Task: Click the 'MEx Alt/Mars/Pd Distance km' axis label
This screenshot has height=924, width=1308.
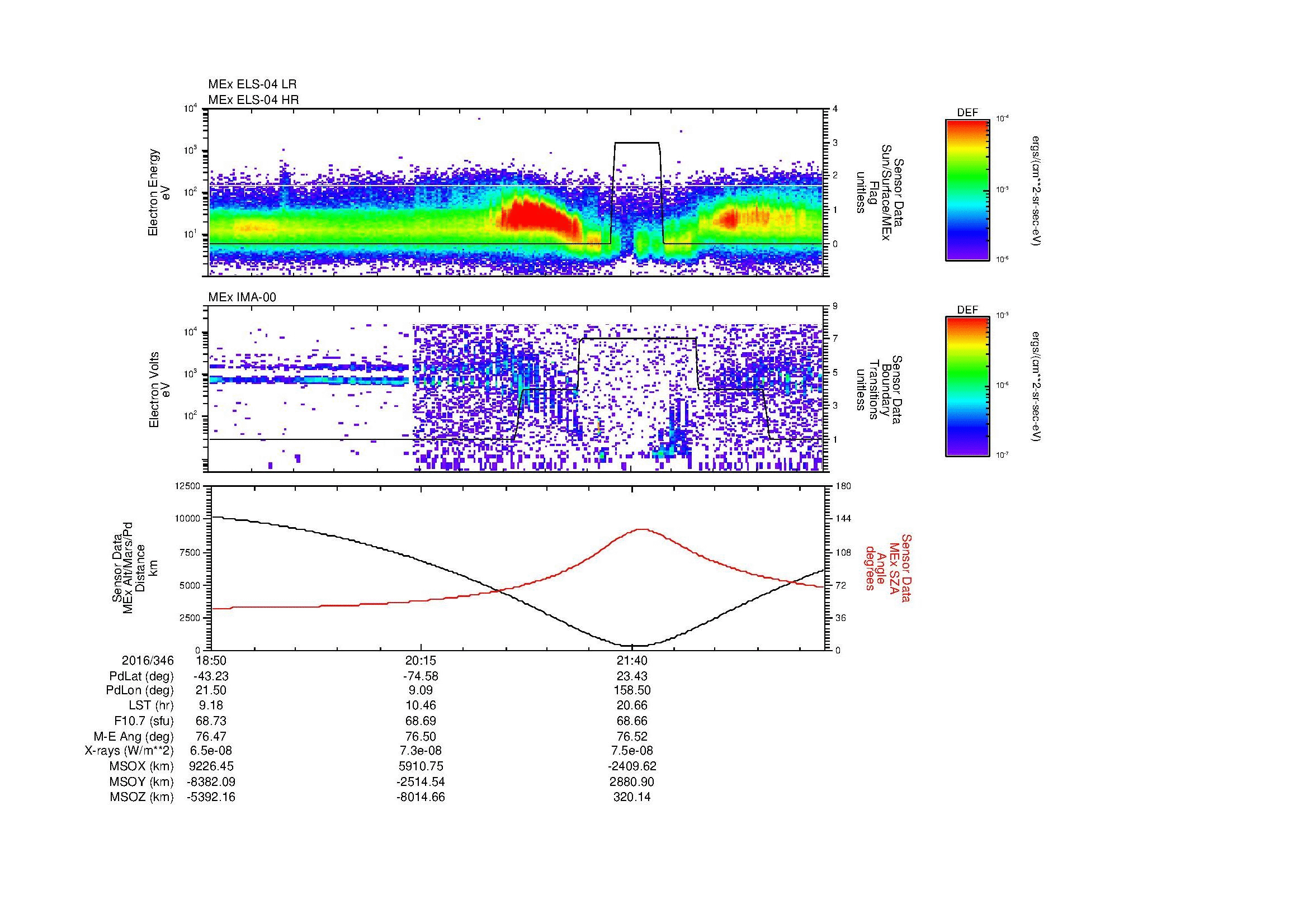Action: tap(135, 567)
